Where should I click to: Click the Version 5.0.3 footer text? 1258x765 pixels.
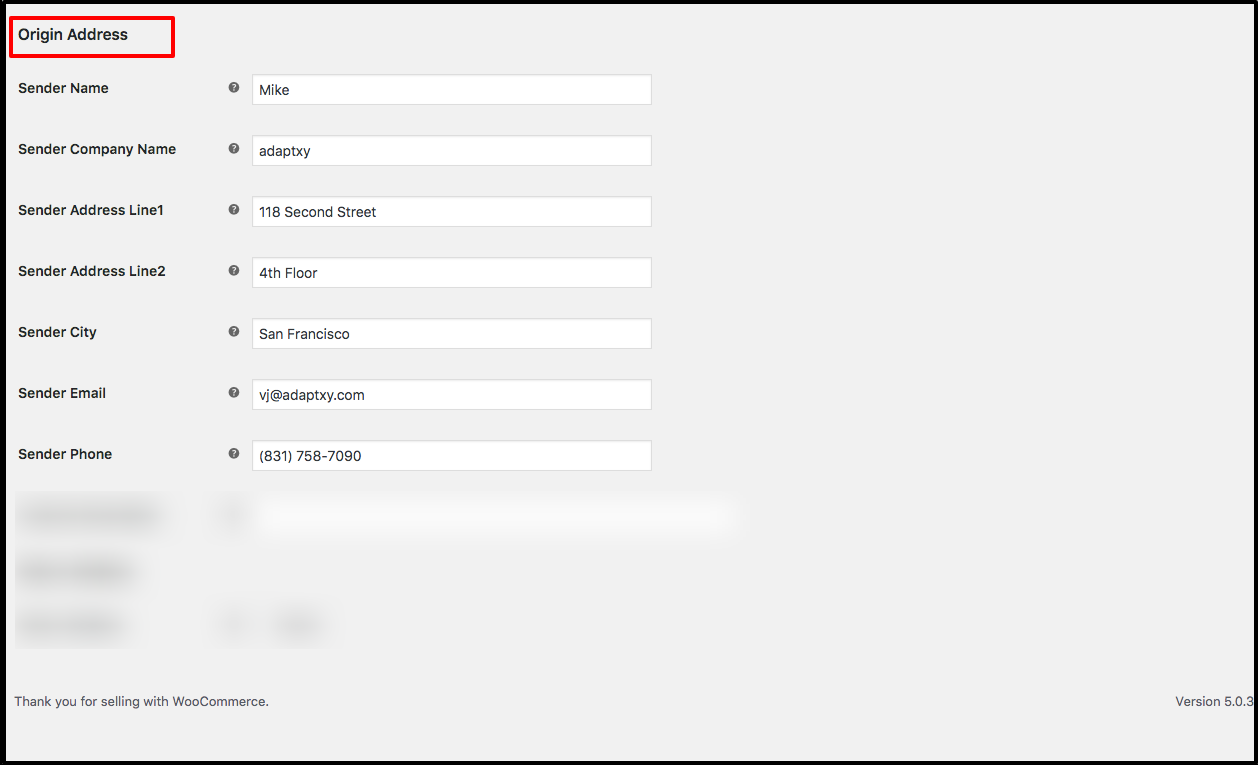pyautogui.click(x=1214, y=701)
